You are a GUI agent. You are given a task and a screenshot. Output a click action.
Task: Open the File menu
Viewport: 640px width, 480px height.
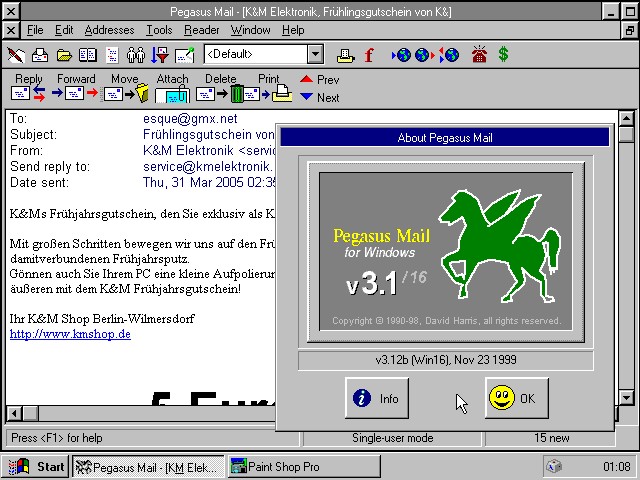click(35, 30)
